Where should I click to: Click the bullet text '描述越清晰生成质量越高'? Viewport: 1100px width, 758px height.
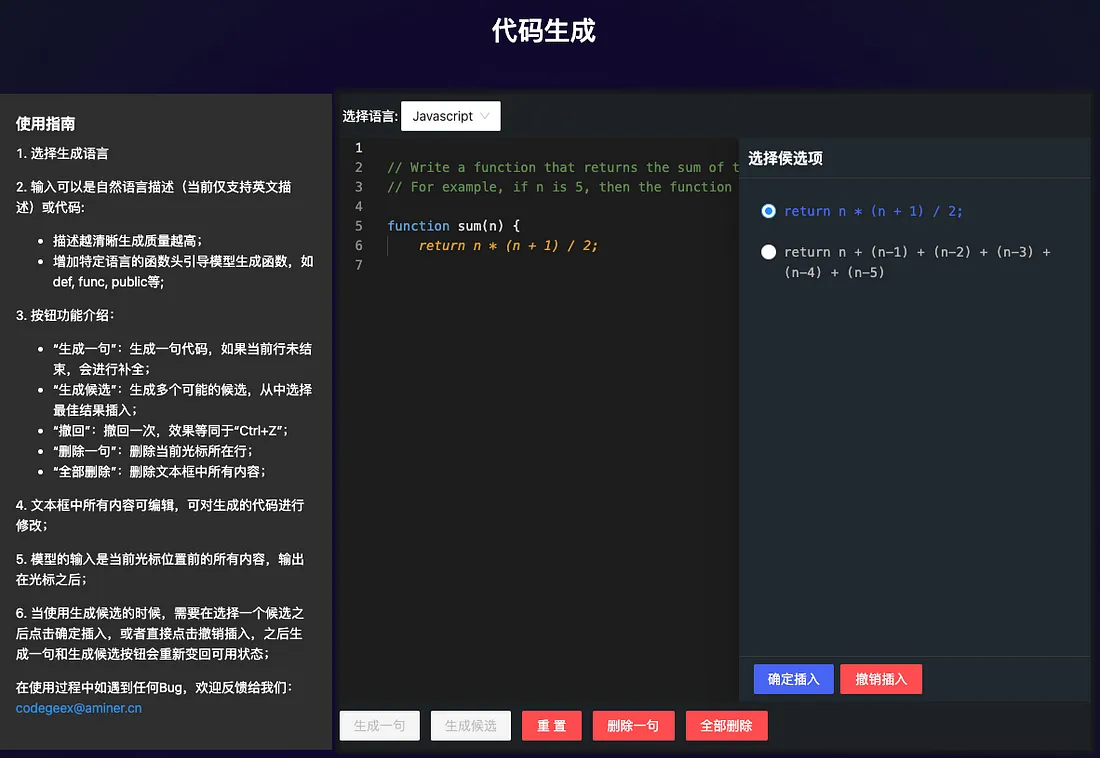click(x=128, y=241)
